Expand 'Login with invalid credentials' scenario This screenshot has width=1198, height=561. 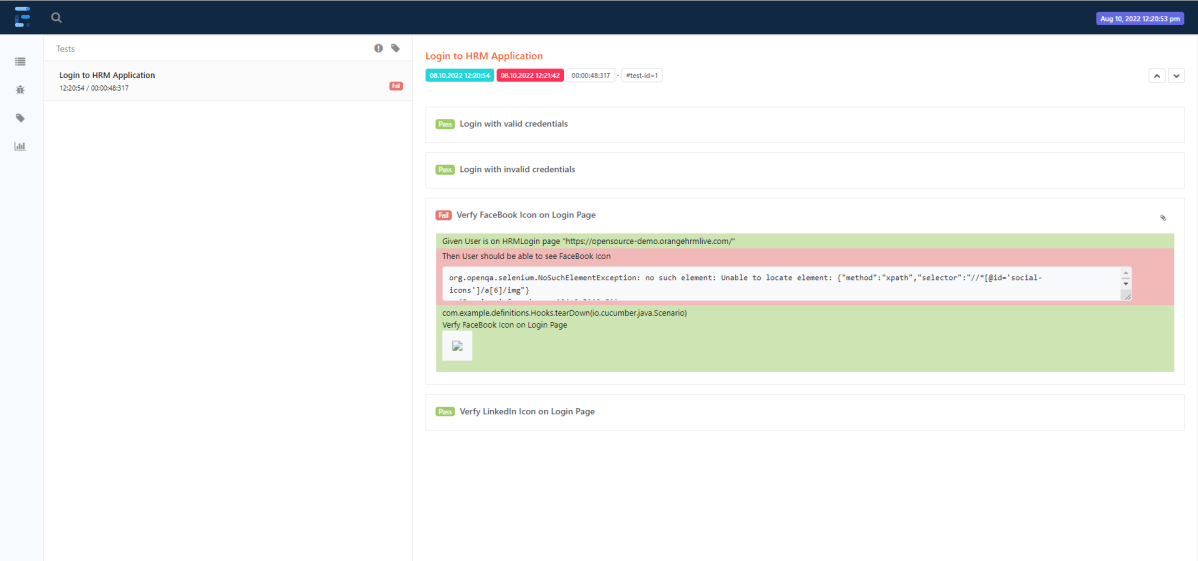coord(517,170)
